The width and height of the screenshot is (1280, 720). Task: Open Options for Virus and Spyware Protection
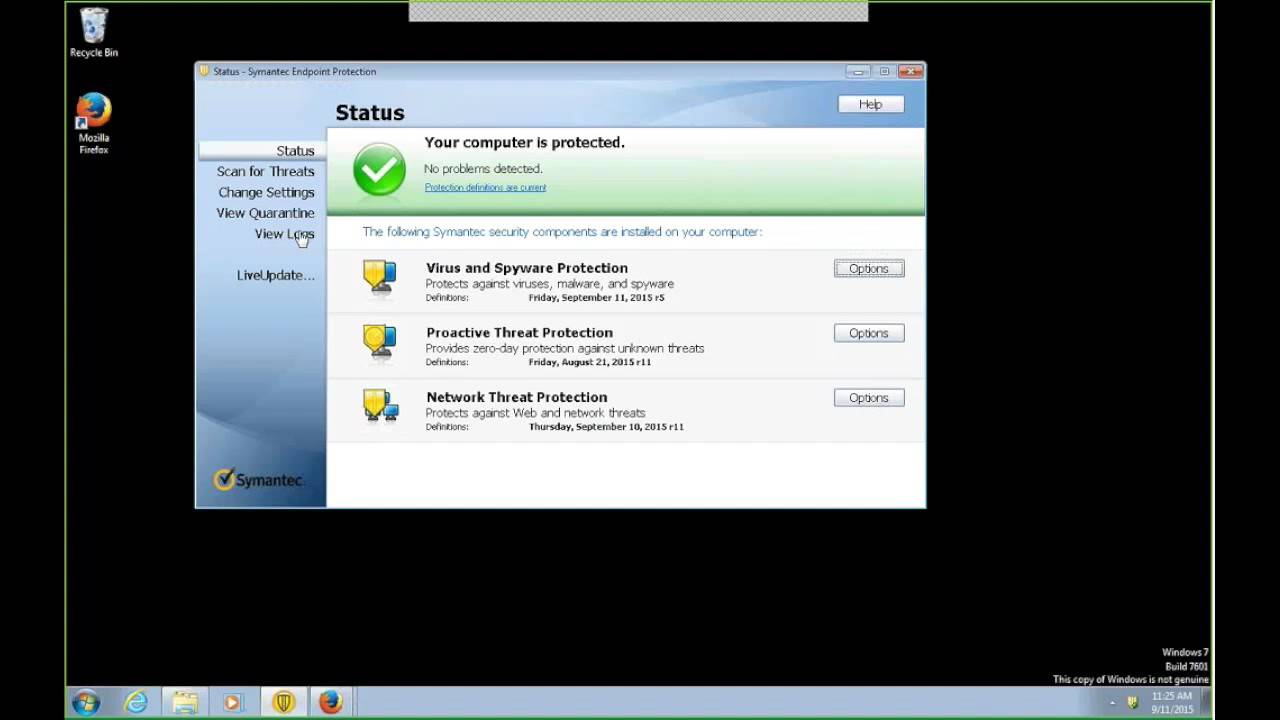[x=869, y=268]
